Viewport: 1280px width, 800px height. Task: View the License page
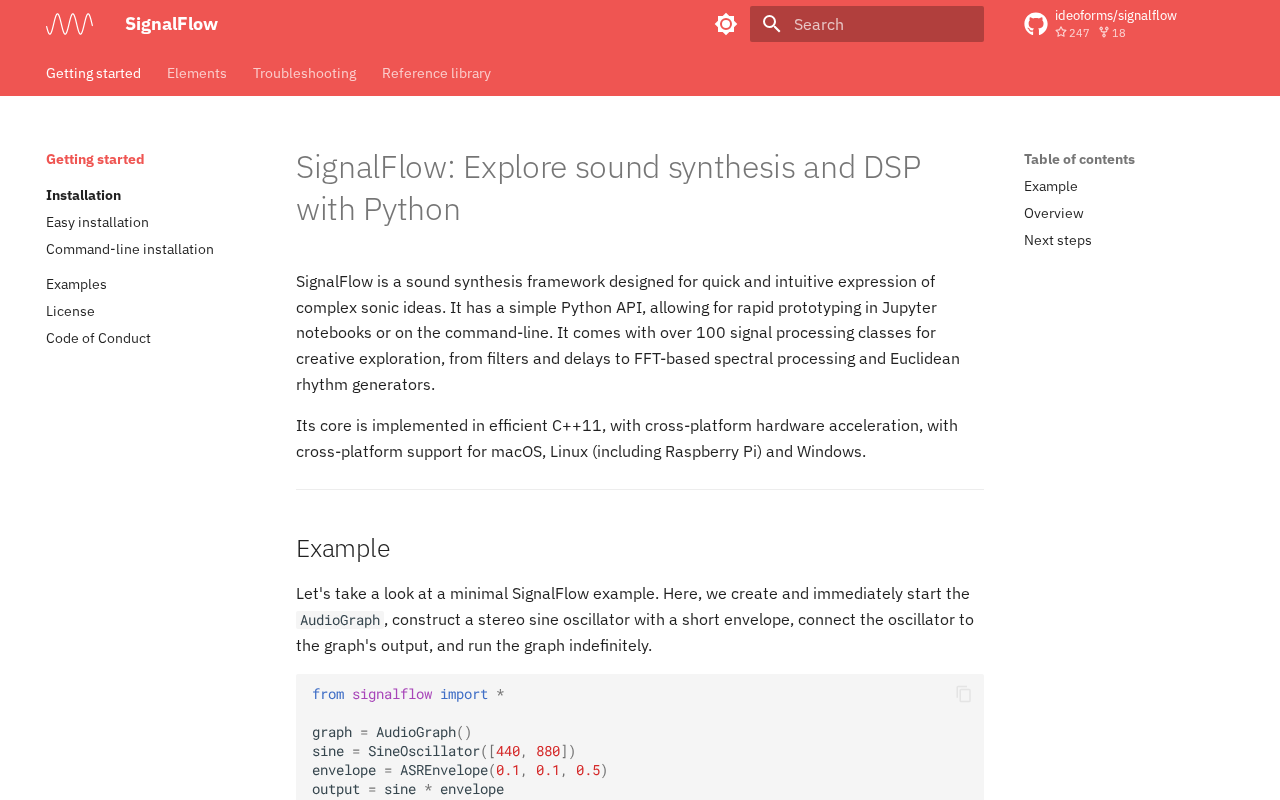click(70, 311)
